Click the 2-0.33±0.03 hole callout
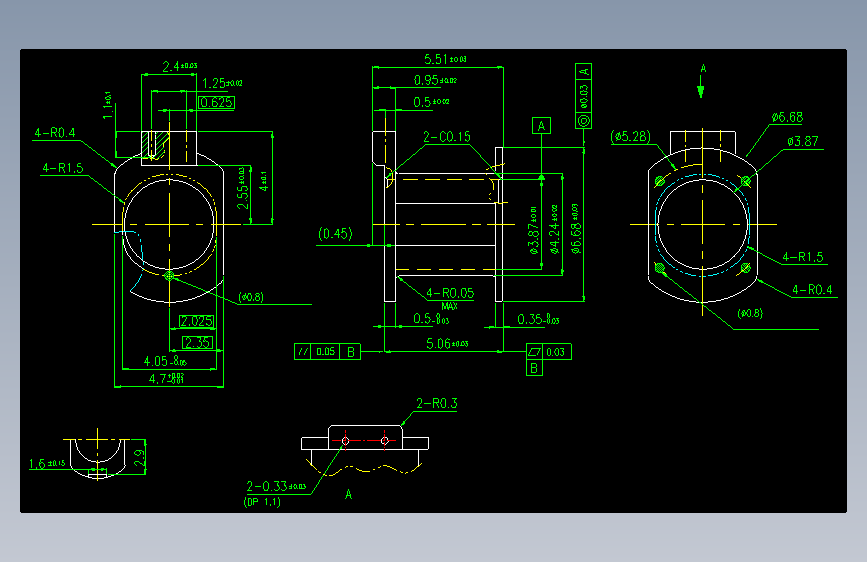 coord(276,486)
